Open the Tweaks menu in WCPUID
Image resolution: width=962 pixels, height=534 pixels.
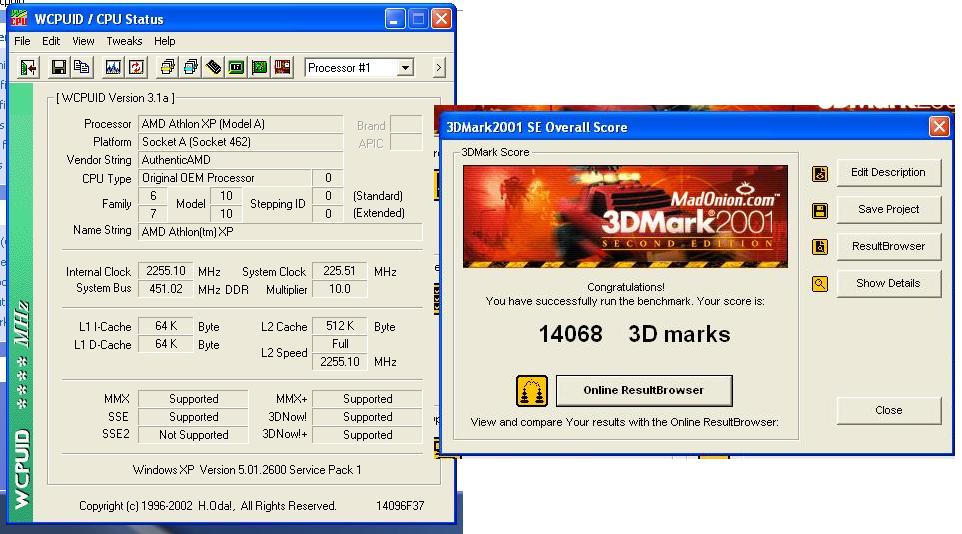tap(124, 41)
